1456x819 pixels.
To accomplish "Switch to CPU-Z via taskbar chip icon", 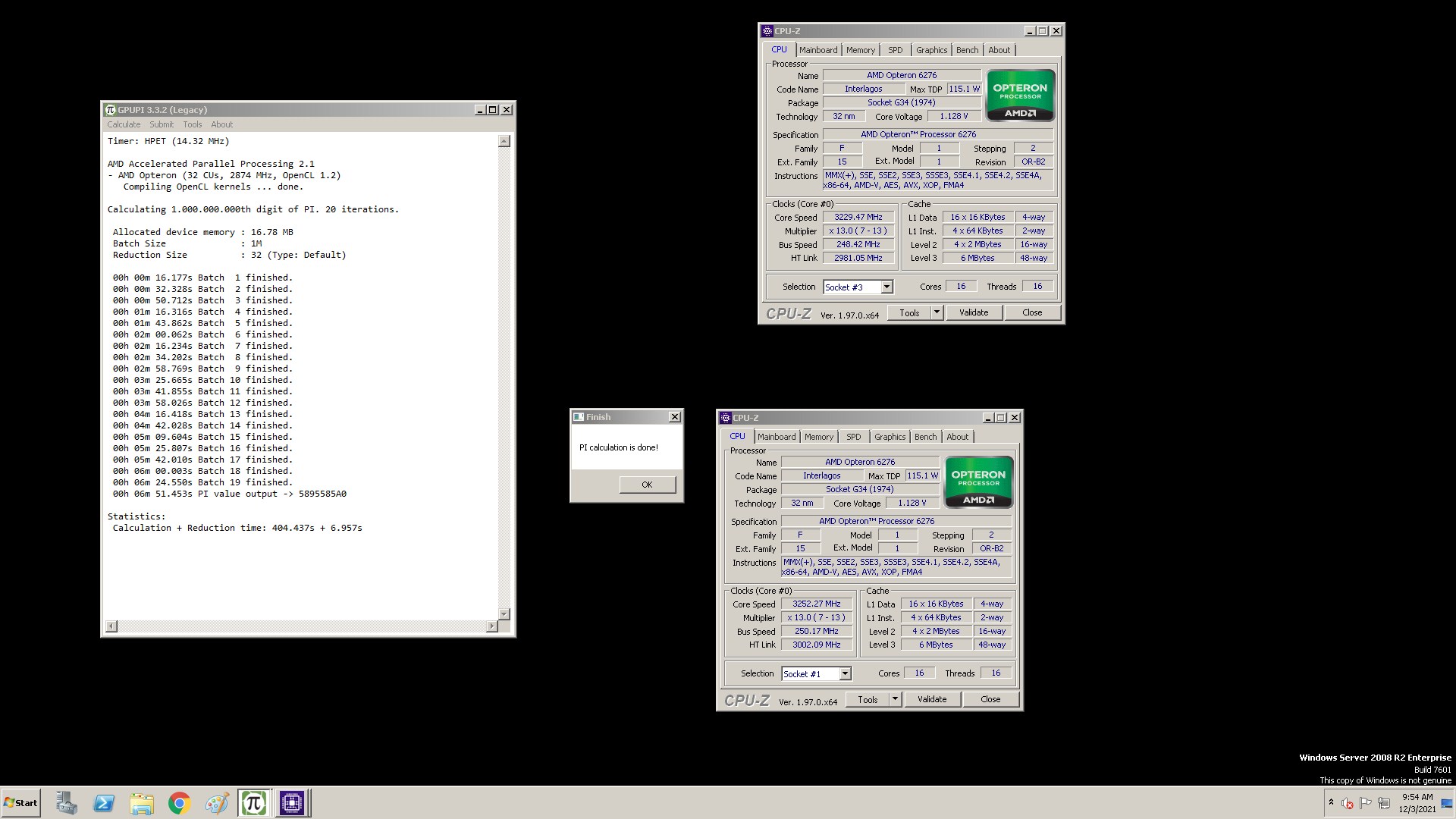I will click(292, 803).
